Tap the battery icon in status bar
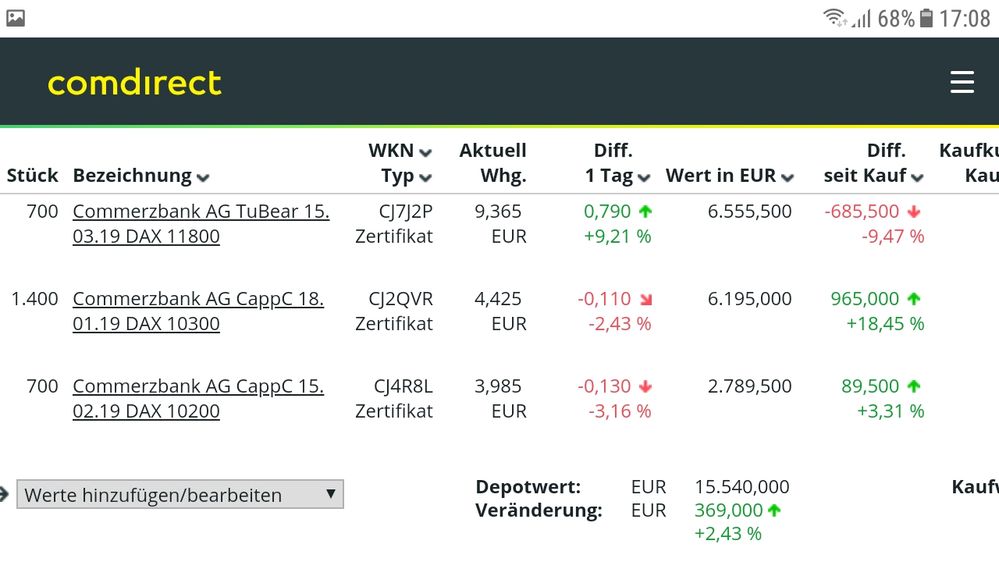This screenshot has width=999, height=562. click(x=926, y=18)
